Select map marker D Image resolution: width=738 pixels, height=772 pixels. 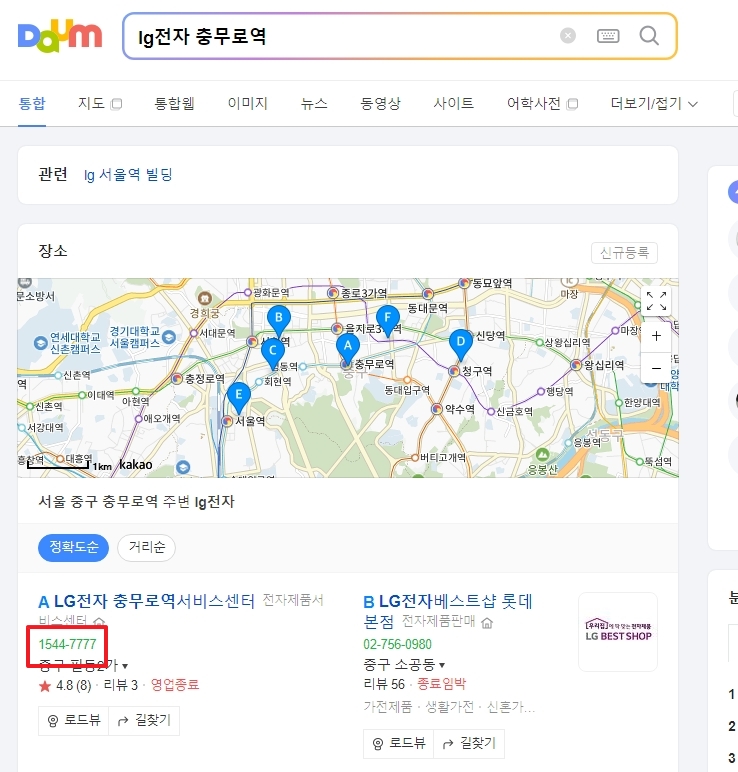pyautogui.click(x=461, y=344)
